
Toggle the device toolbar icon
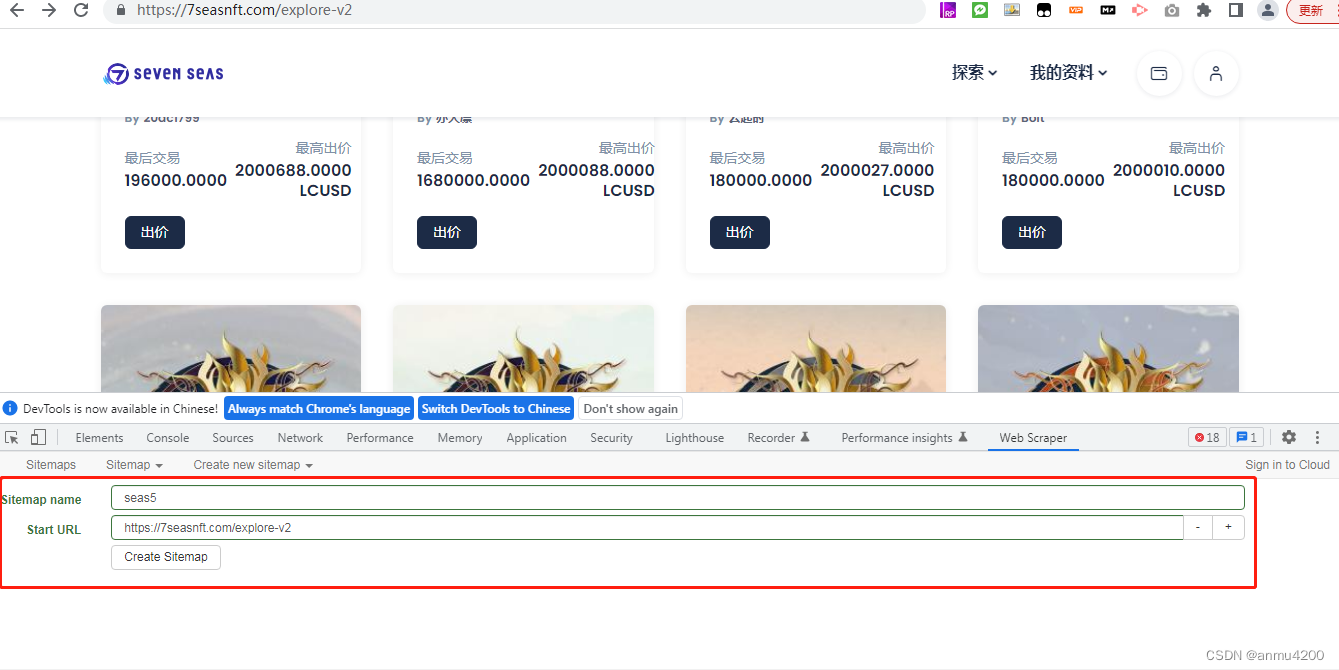[x=38, y=438]
